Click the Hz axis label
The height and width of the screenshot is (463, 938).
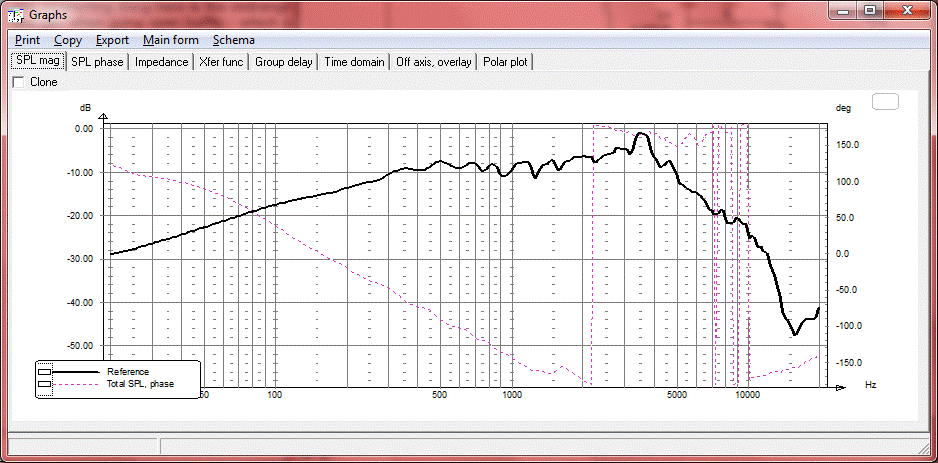coord(870,383)
